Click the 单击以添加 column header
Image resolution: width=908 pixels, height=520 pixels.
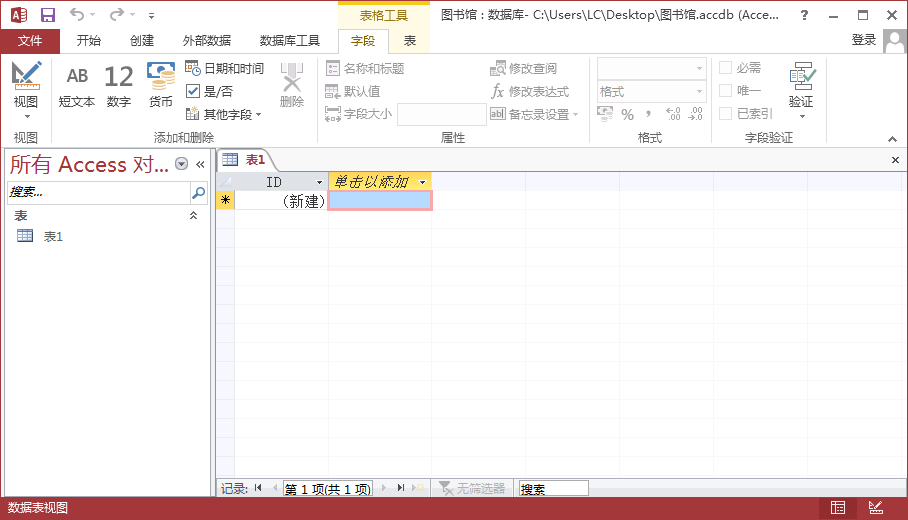tap(380, 182)
